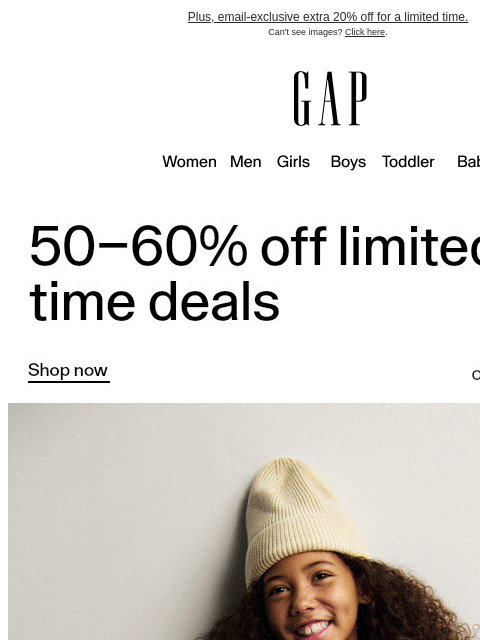
Task: Click the Shop now link
Action: (x=68, y=371)
